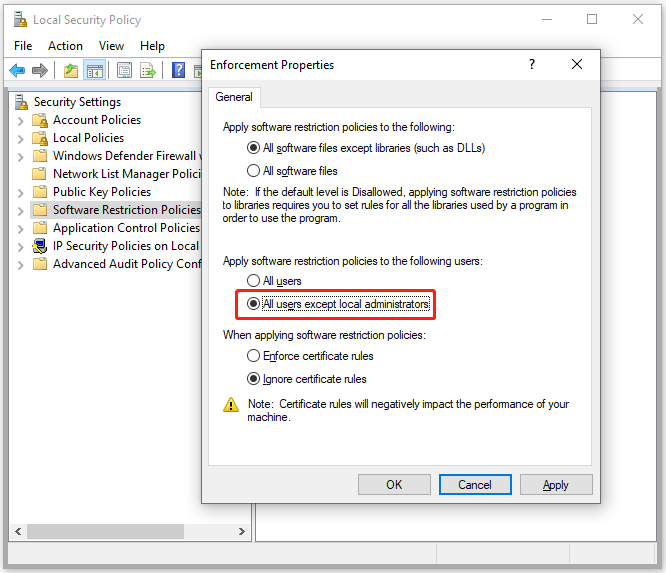Close the Enforcement Properties dialog
Image resolution: width=666 pixels, height=573 pixels.
coord(577,65)
